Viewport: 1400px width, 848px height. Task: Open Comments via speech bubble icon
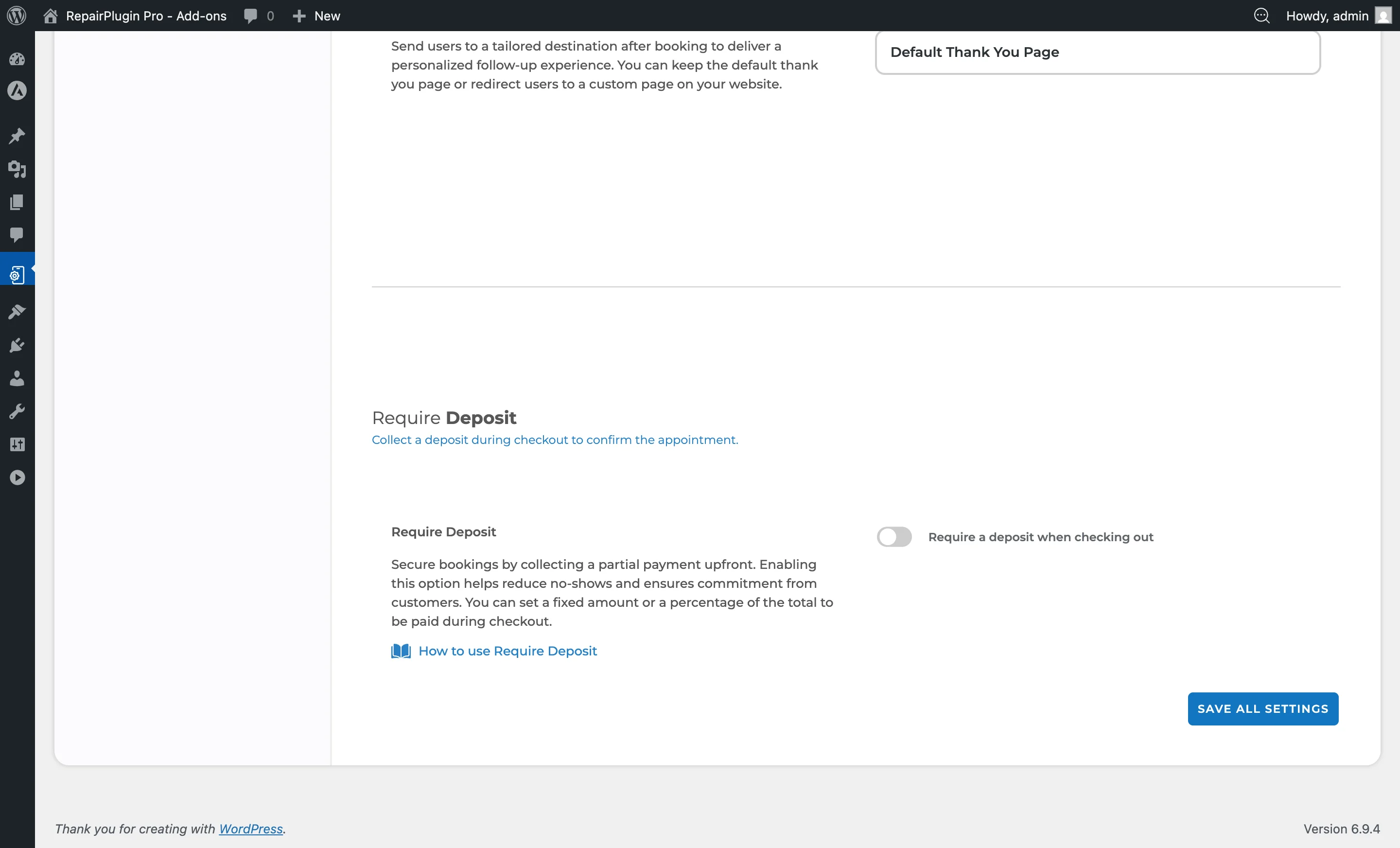(x=17, y=236)
